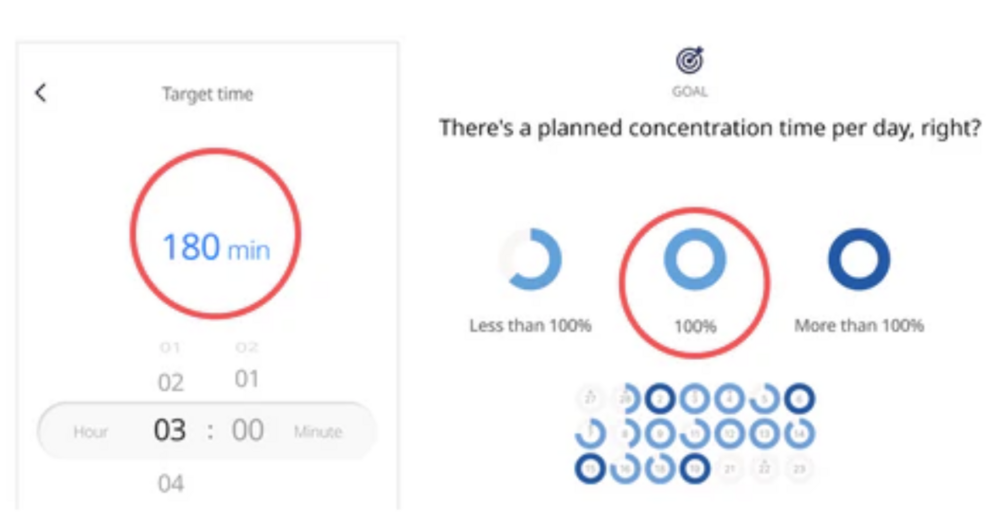Go back using the left arrow icon
The image size is (1000, 527).
coord(41,93)
